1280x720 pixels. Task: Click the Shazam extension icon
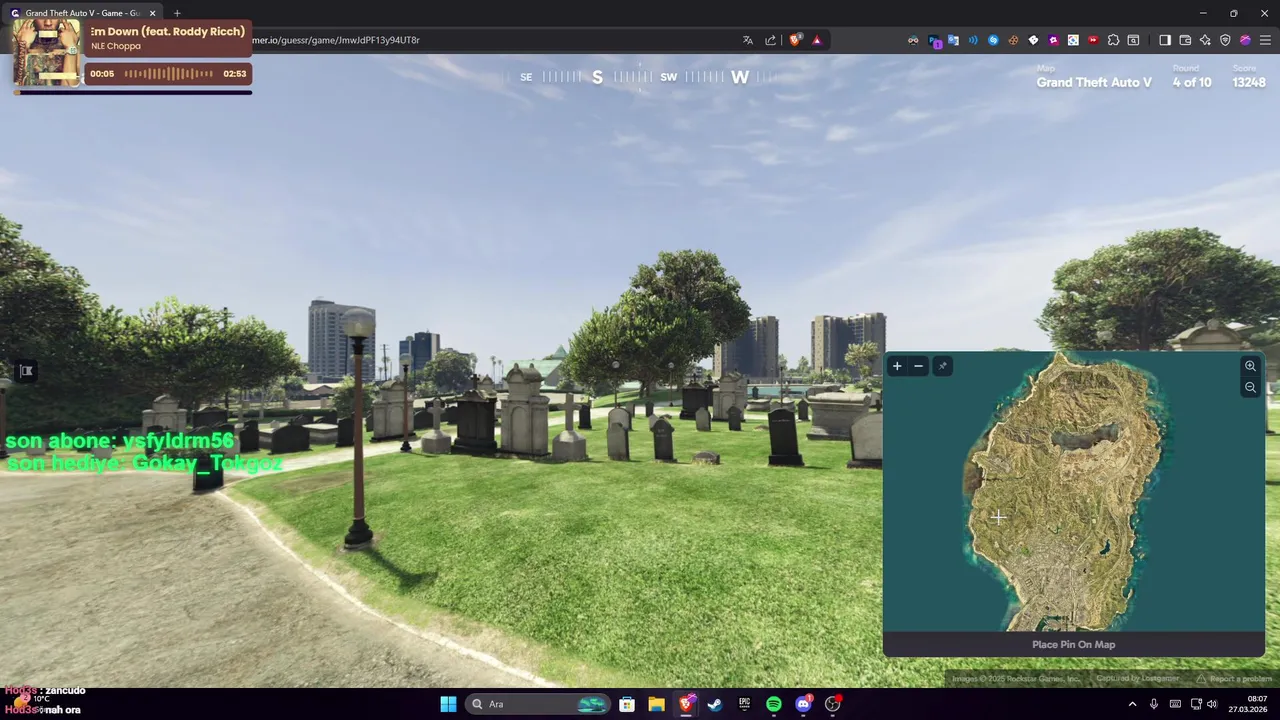pyautogui.click(x=993, y=40)
